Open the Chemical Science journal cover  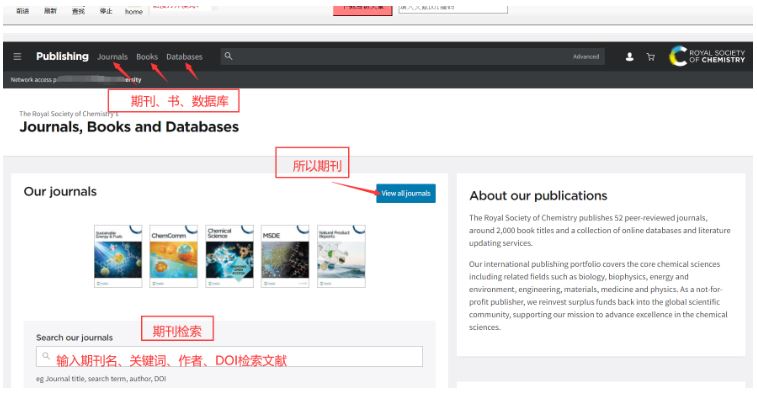click(x=229, y=256)
